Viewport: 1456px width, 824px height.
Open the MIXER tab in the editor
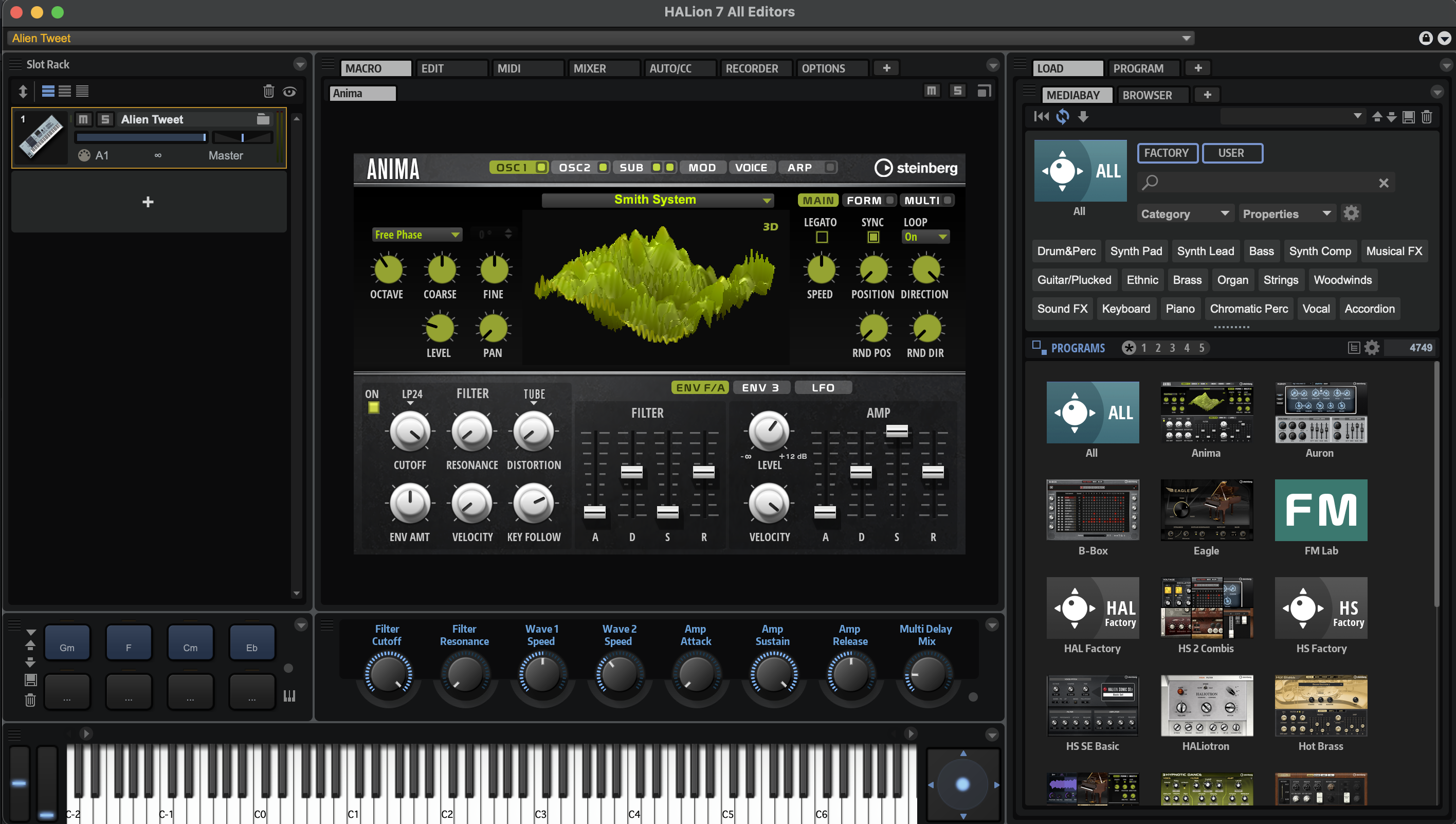[x=604, y=68]
